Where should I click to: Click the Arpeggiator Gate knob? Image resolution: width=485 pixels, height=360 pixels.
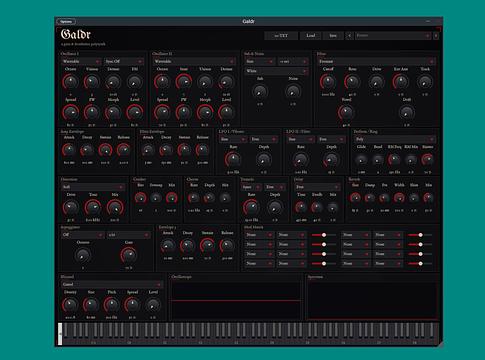coord(128,256)
